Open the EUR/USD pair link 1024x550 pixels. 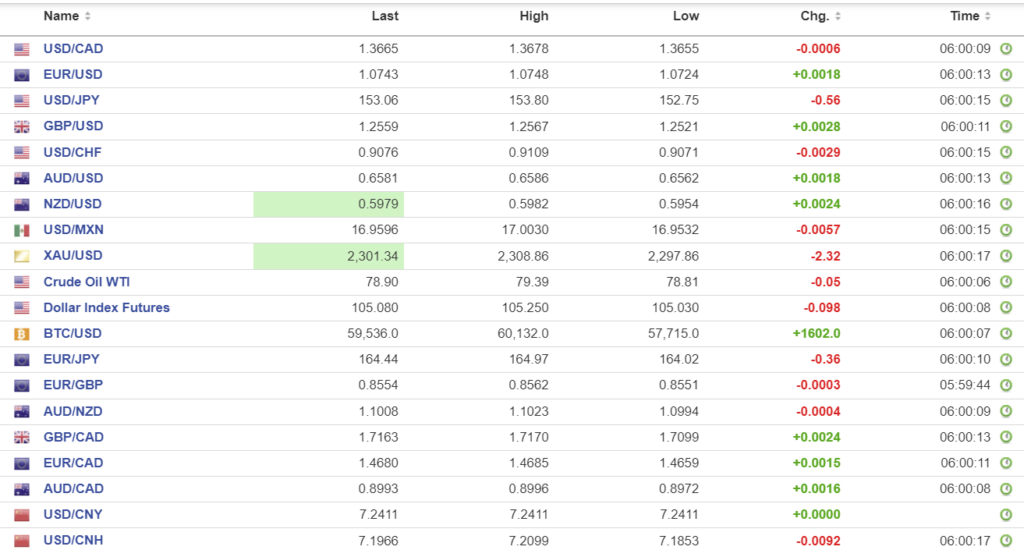[73, 75]
